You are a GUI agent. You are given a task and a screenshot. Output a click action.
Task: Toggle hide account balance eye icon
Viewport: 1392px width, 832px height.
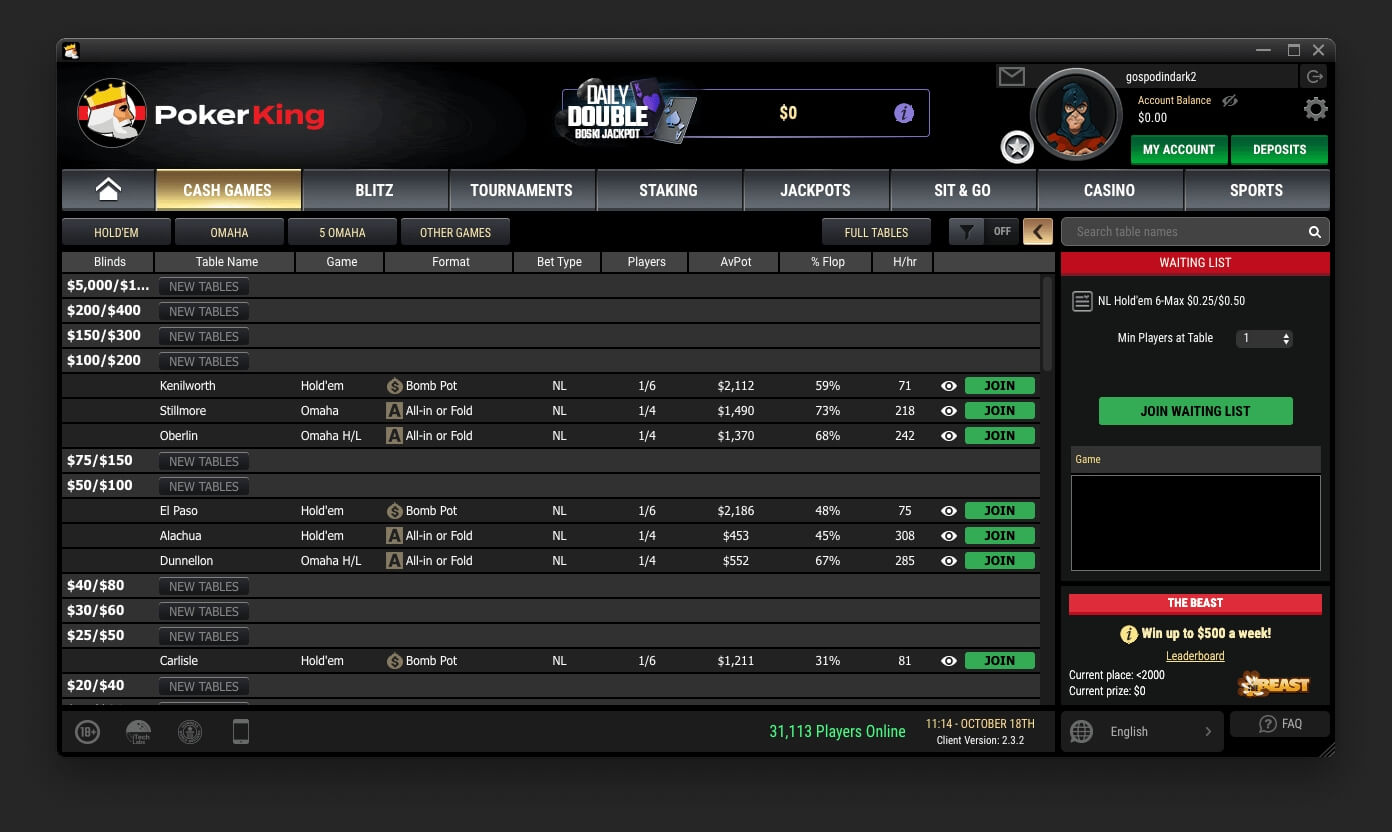(x=1230, y=100)
